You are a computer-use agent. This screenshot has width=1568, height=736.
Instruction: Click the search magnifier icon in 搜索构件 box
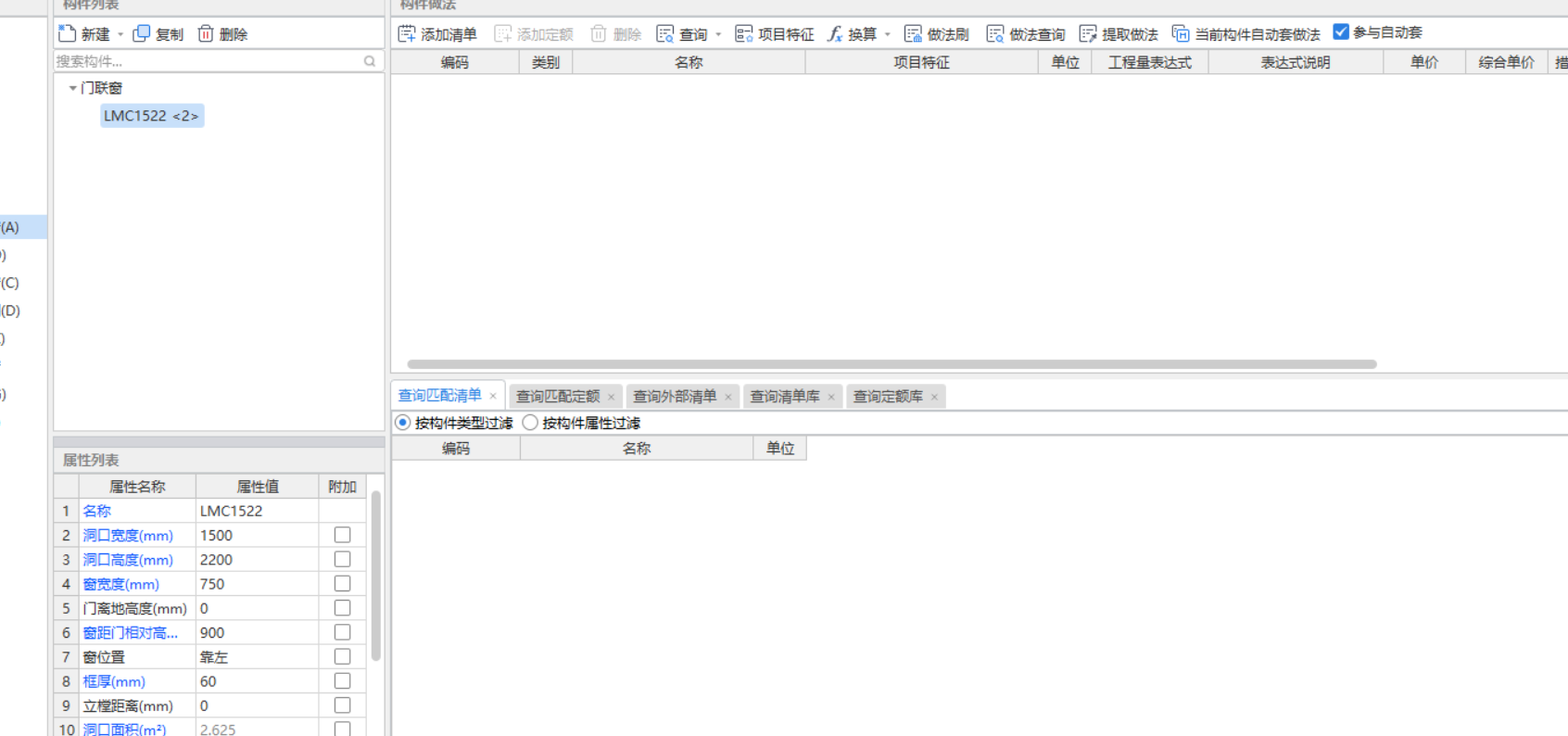[370, 61]
